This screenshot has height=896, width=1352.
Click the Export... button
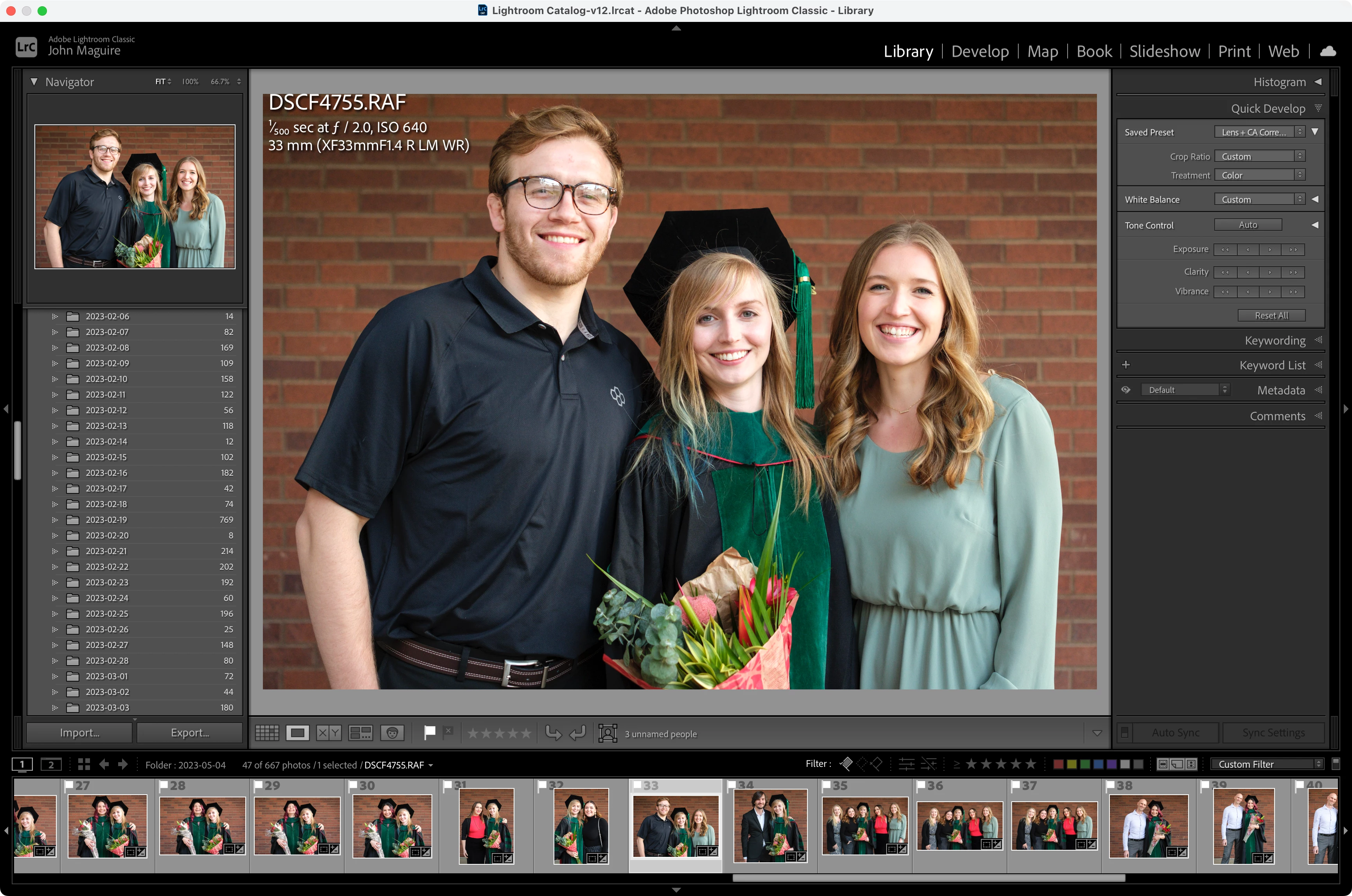(x=190, y=732)
